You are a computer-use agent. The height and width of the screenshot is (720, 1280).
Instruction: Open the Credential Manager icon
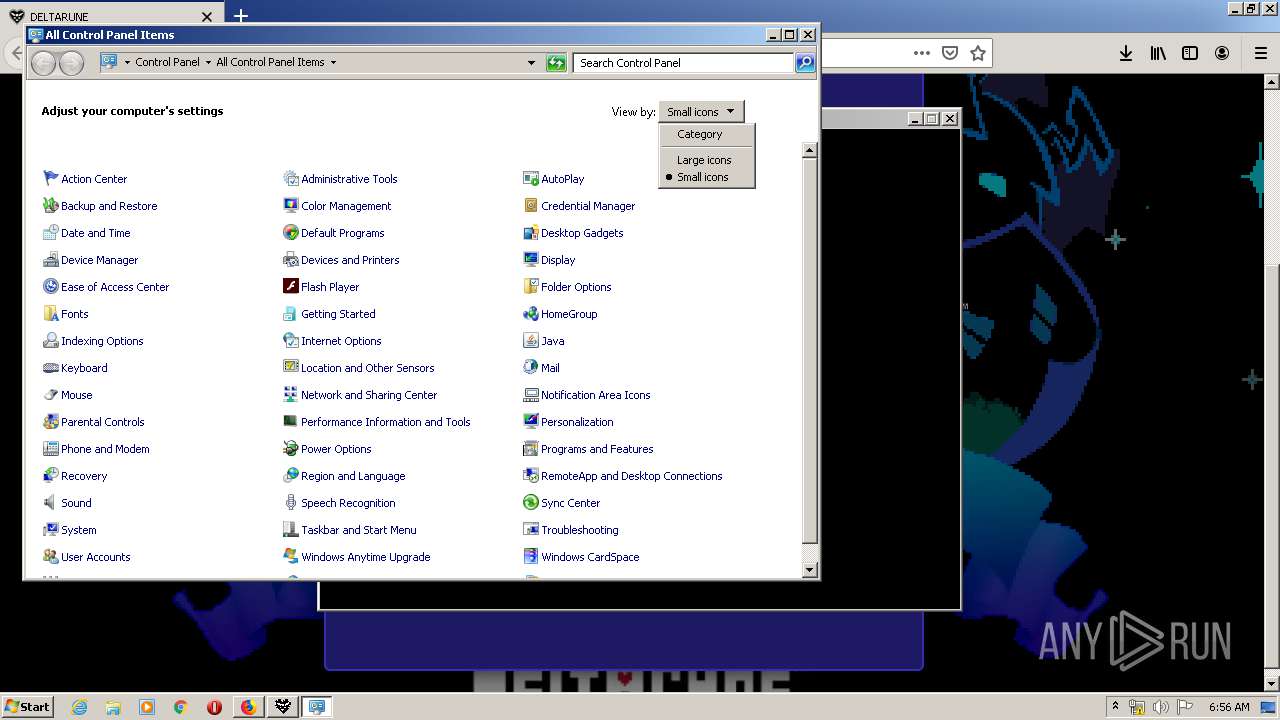pos(531,205)
